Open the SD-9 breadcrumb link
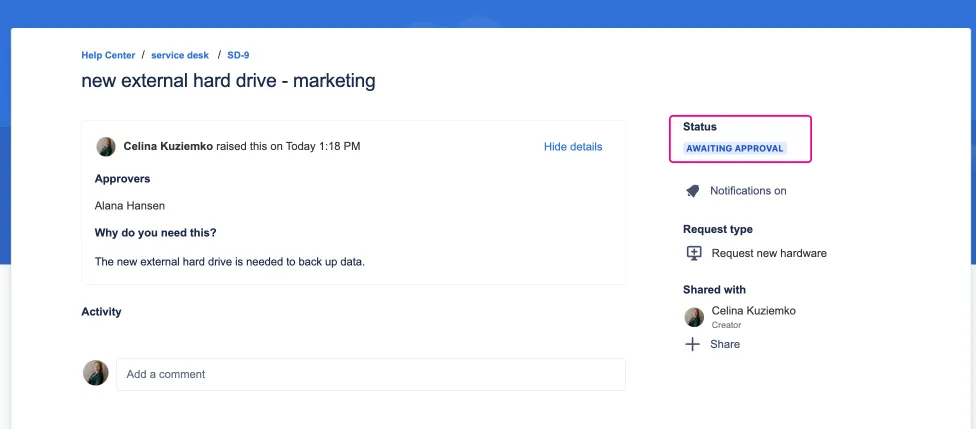This screenshot has height=429, width=976. point(238,55)
